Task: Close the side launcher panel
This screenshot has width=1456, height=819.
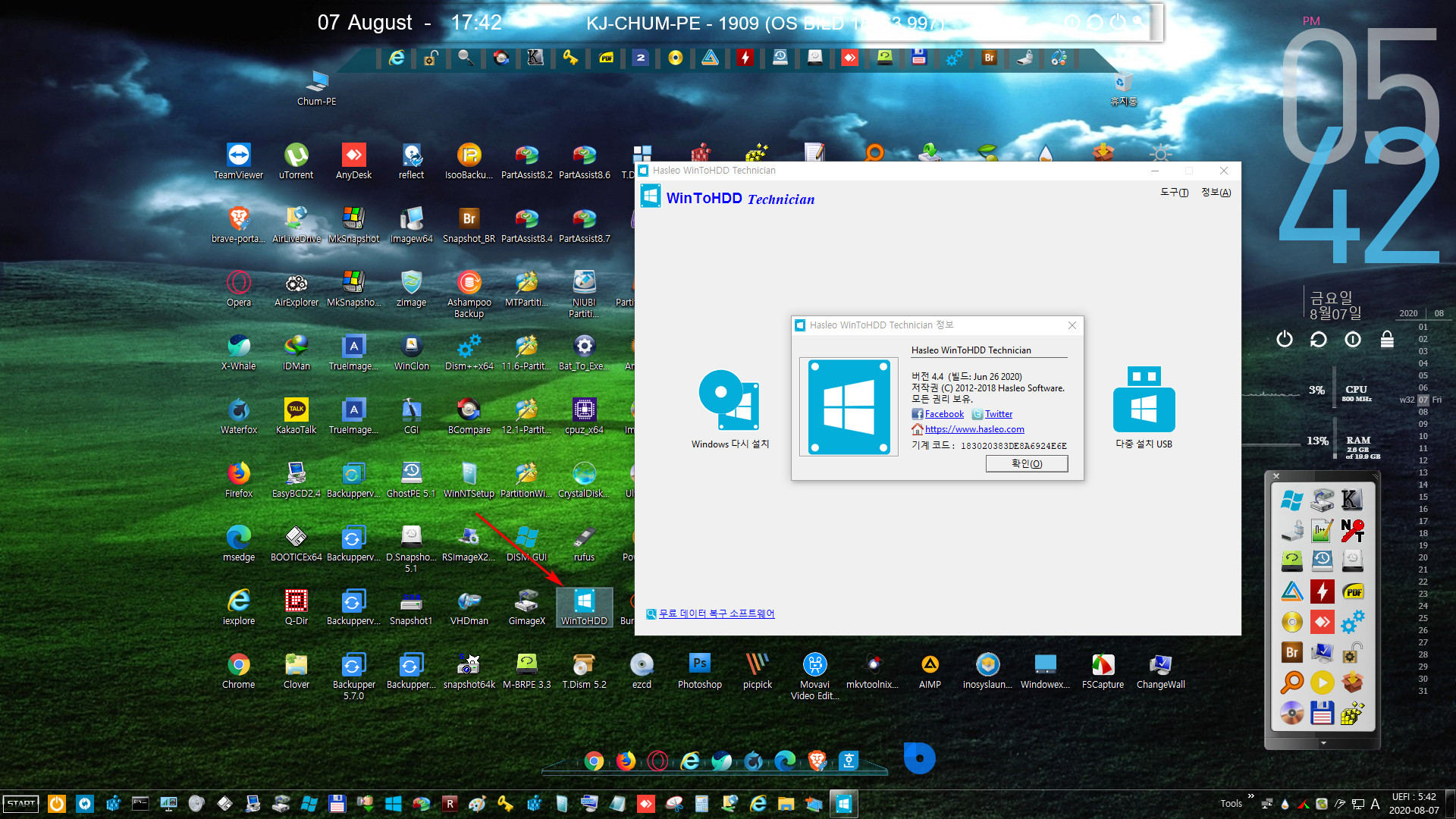Action: [1276, 476]
